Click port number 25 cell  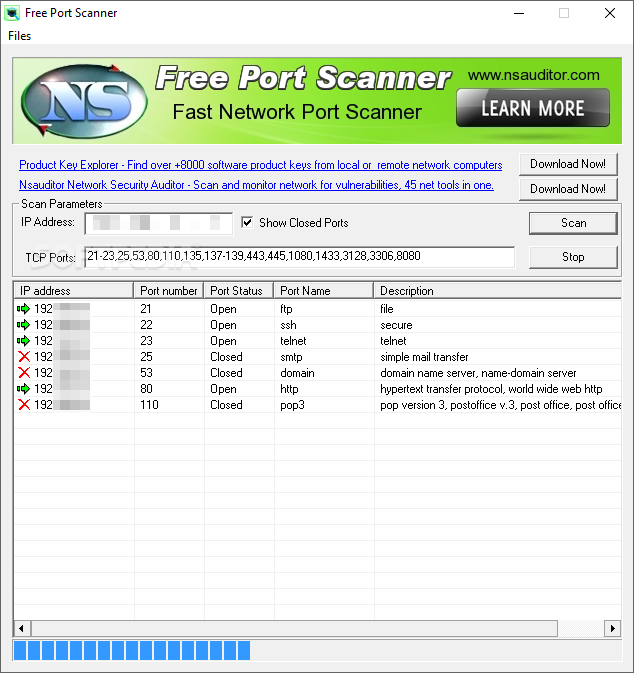point(146,357)
